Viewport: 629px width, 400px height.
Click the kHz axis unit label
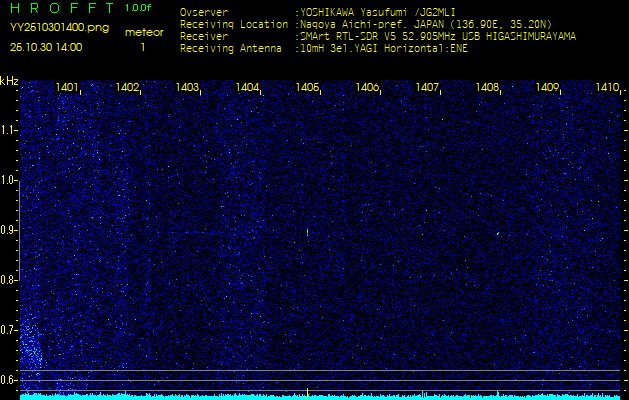point(9,81)
